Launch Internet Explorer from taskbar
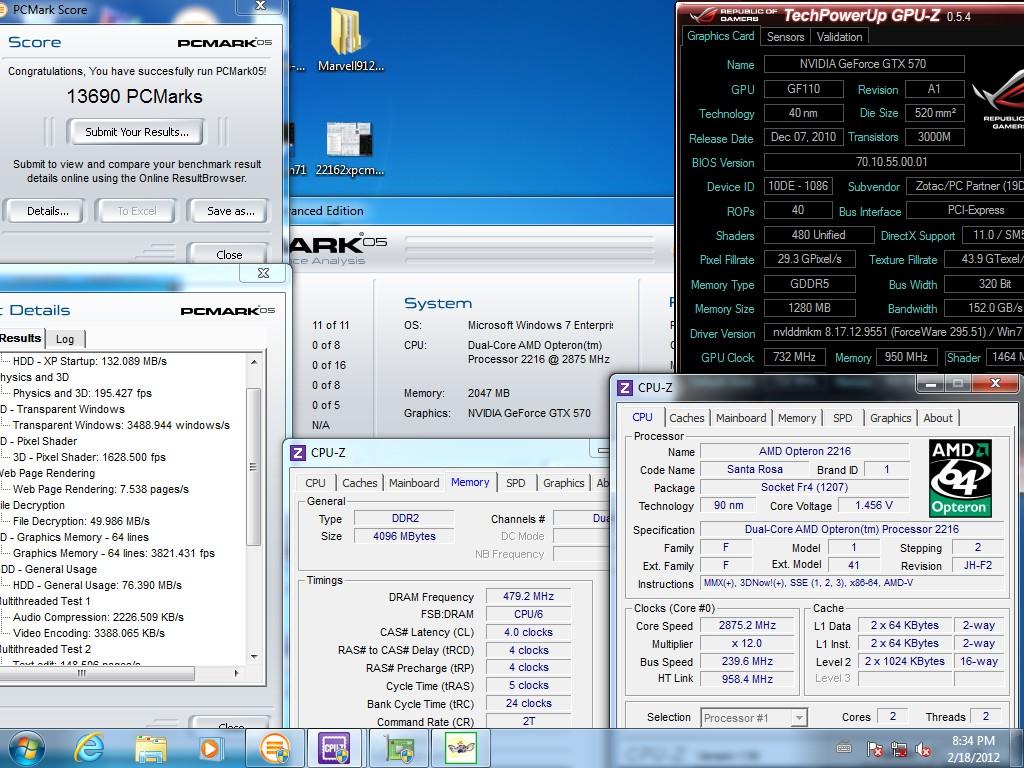The image size is (1024, 768). click(88, 748)
